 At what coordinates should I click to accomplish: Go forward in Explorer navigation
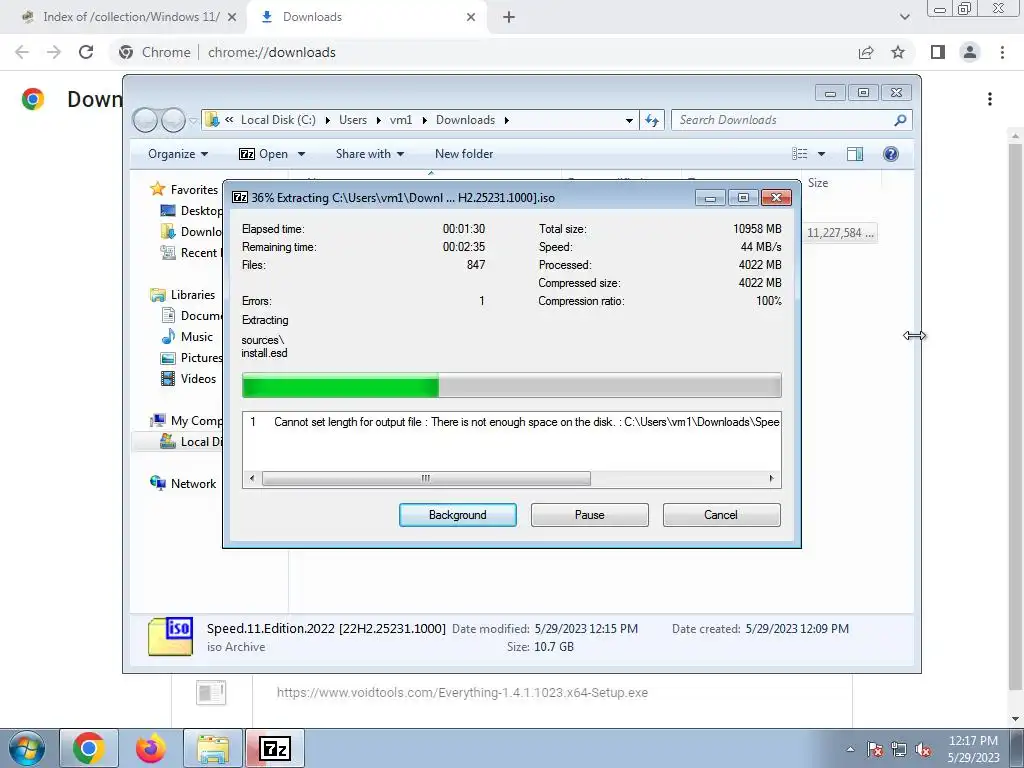173,120
